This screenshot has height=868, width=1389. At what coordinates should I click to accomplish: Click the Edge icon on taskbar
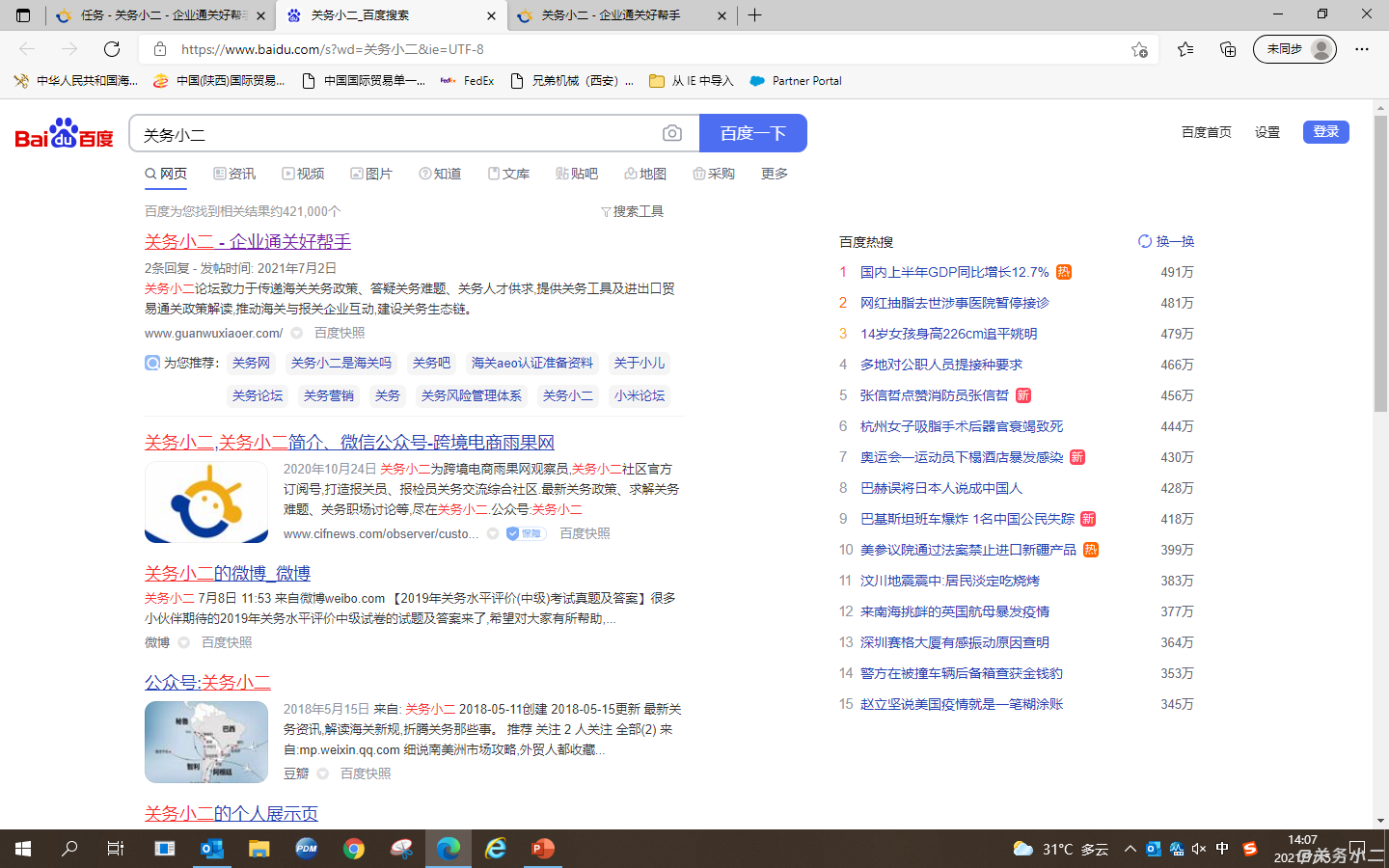click(449, 849)
